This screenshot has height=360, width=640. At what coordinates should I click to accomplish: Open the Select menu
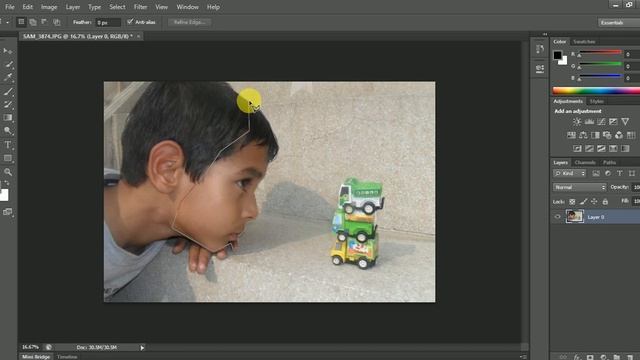(117, 7)
